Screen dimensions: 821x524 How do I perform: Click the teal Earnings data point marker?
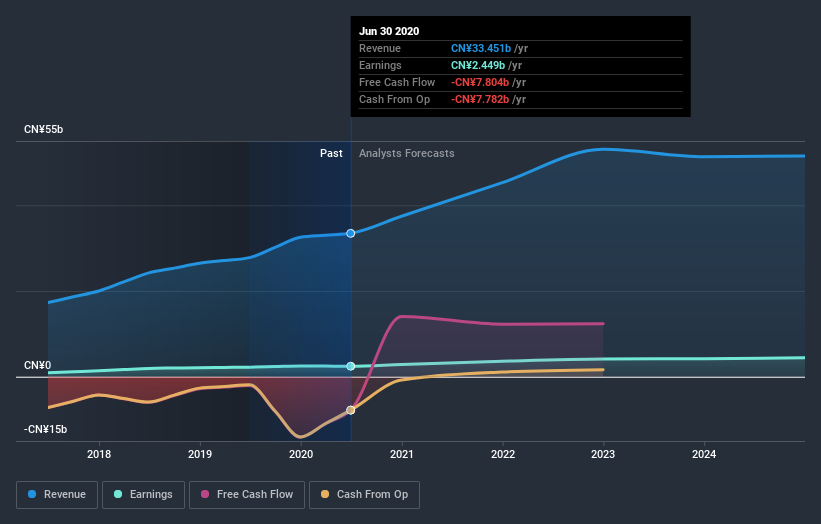tap(351, 366)
